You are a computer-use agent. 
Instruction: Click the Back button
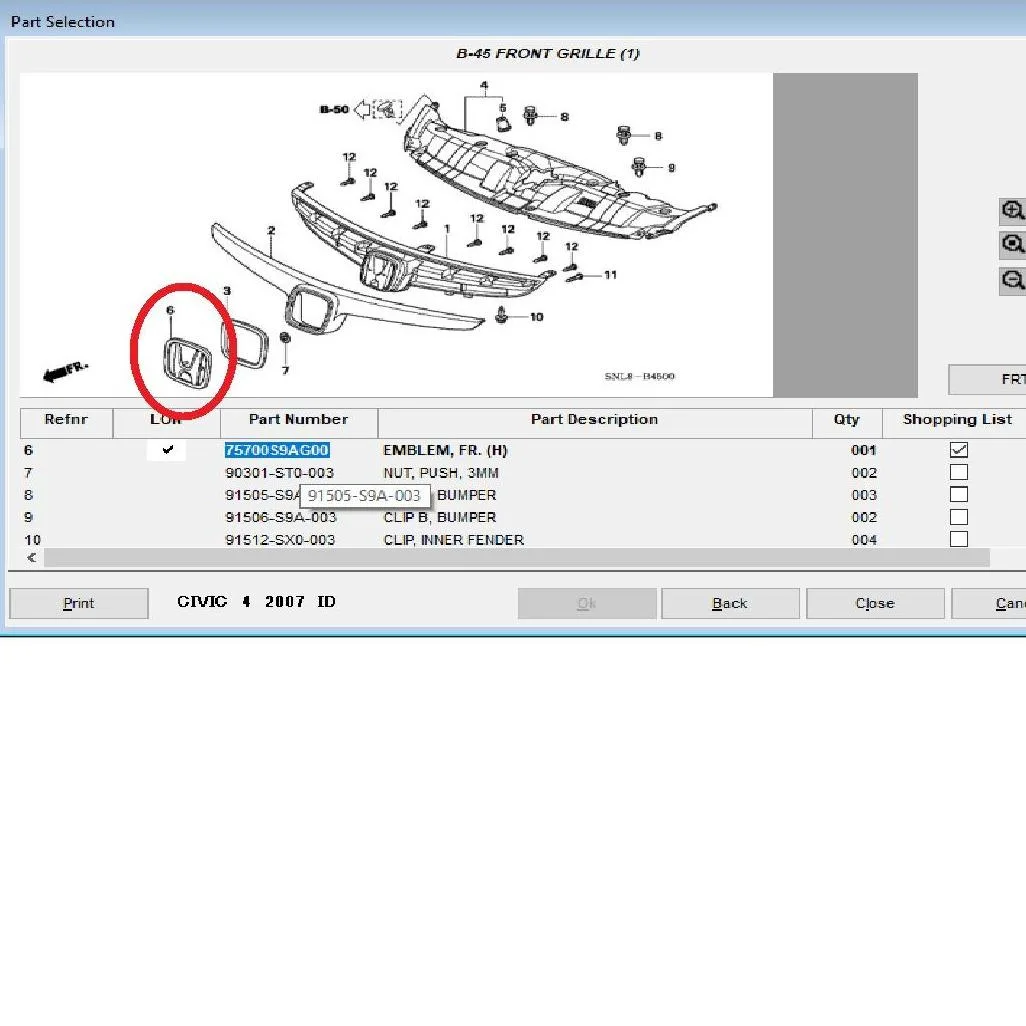[730, 603]
